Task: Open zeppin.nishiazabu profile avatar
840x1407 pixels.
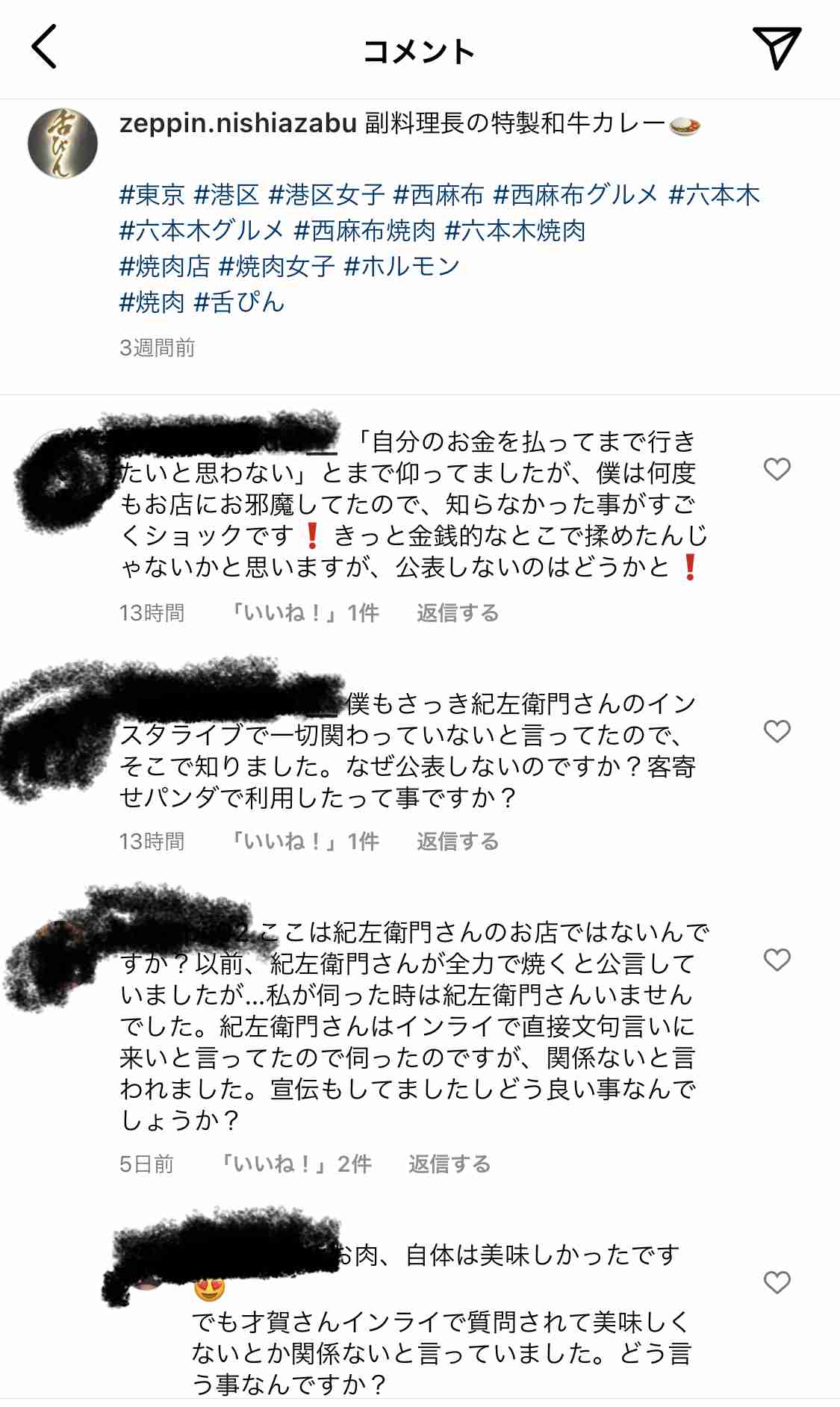Action: [63, 143]
